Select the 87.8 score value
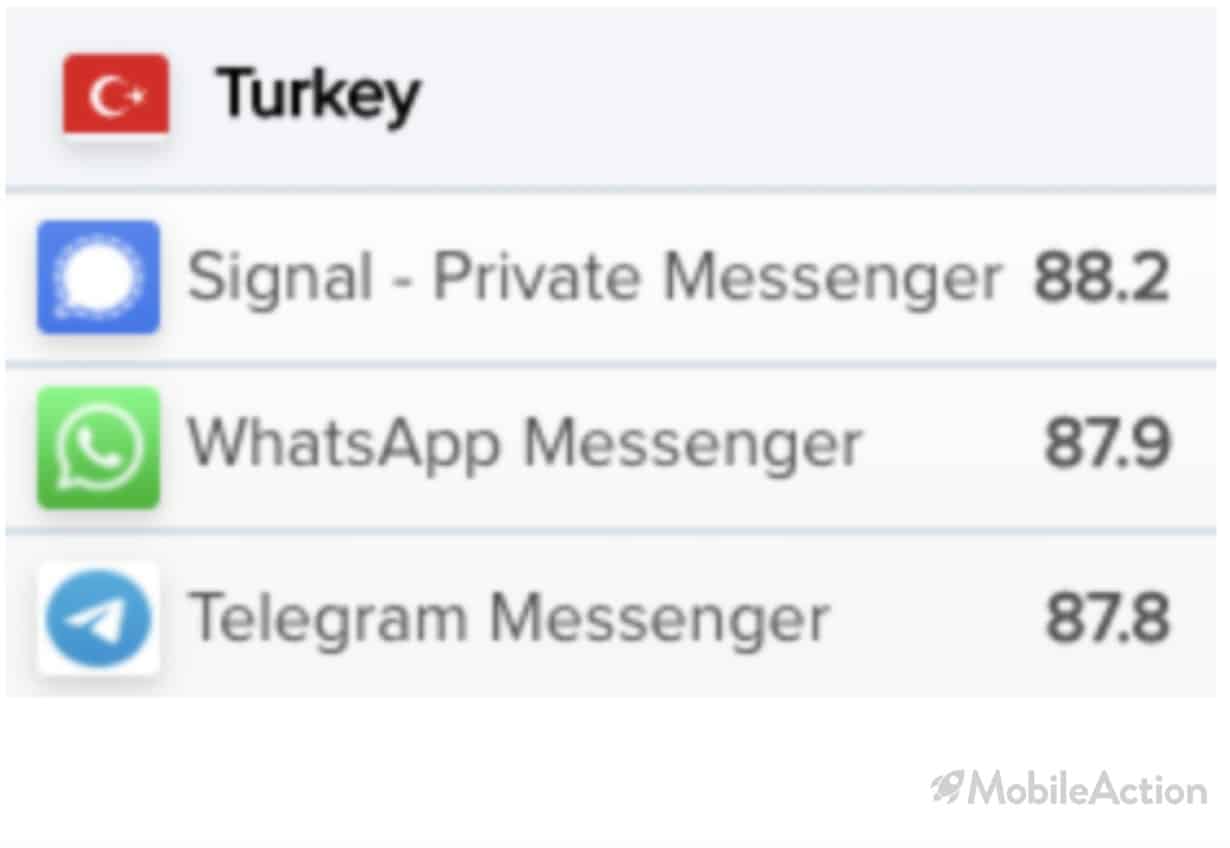 tap(1107, 617)
